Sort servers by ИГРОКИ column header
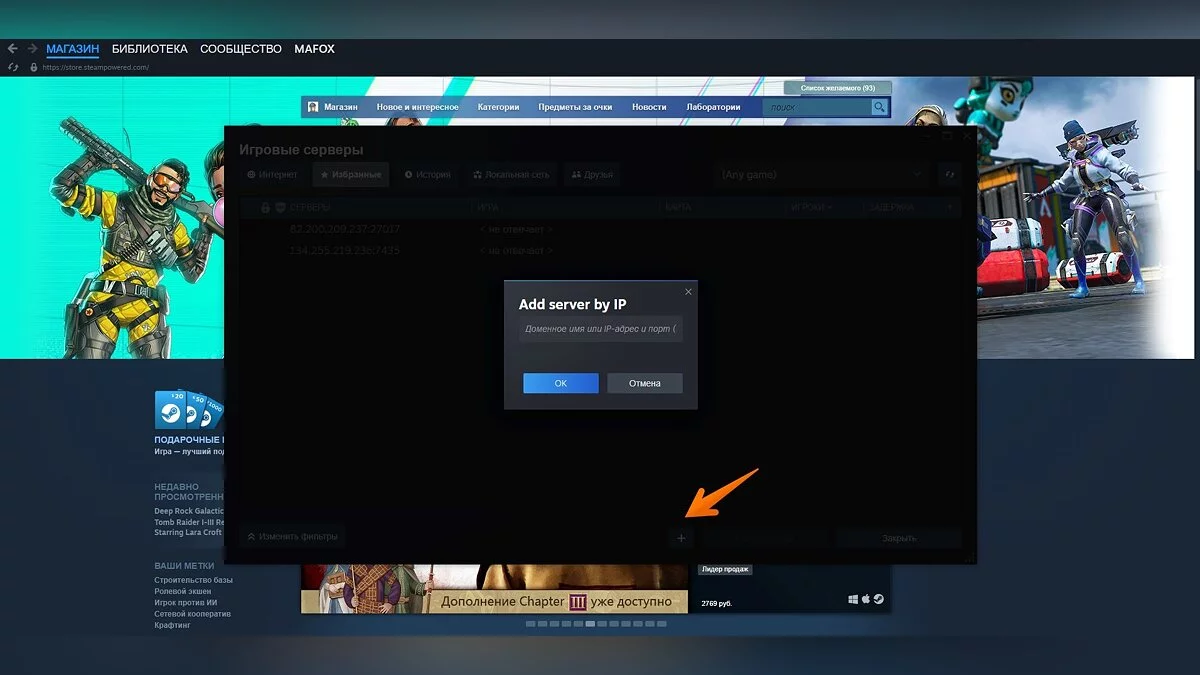This screenshot has height=675, width=1200. coord(810,208)
